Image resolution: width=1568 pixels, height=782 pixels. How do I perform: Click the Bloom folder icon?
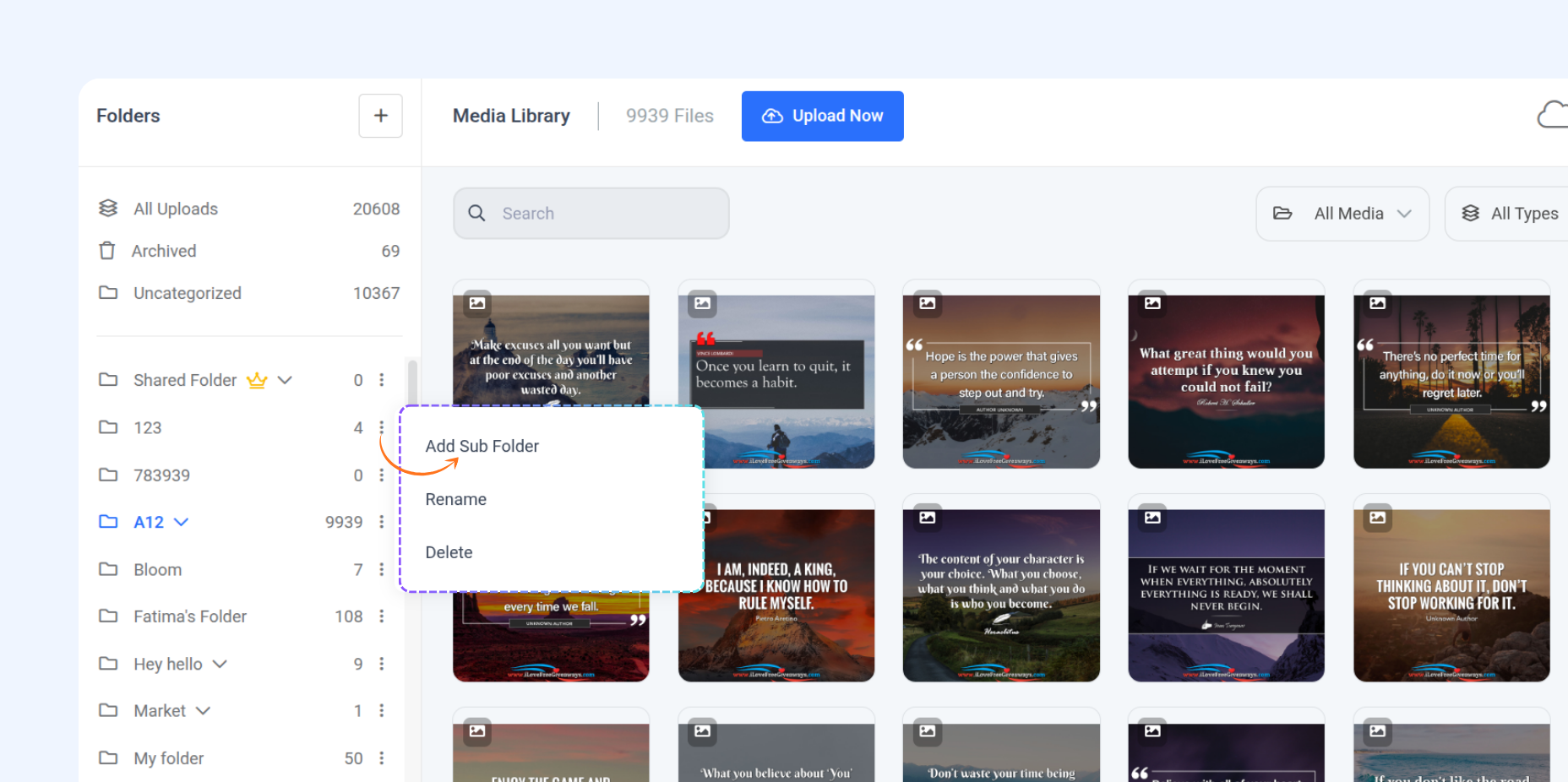click(108, 568)
